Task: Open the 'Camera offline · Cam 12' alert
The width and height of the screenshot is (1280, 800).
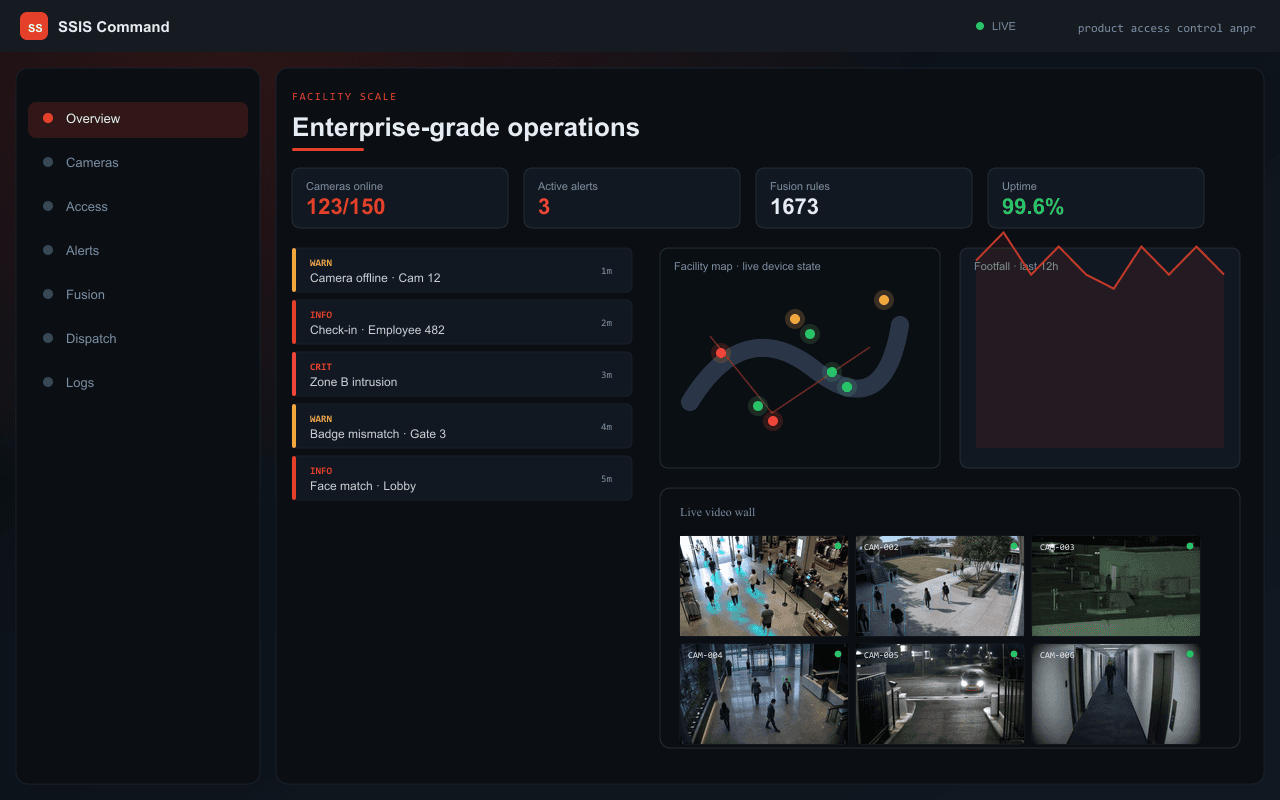Action: (462, 270)
